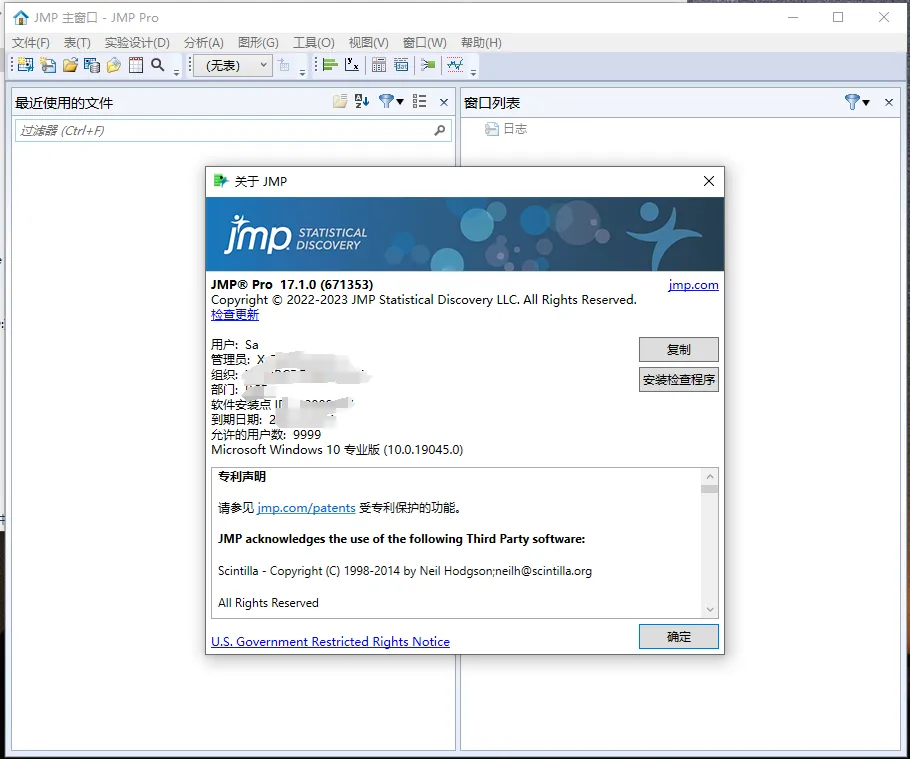910x759 pixels.
Task: Close the 关于 JMP dialog
Action: pos(709,181)
